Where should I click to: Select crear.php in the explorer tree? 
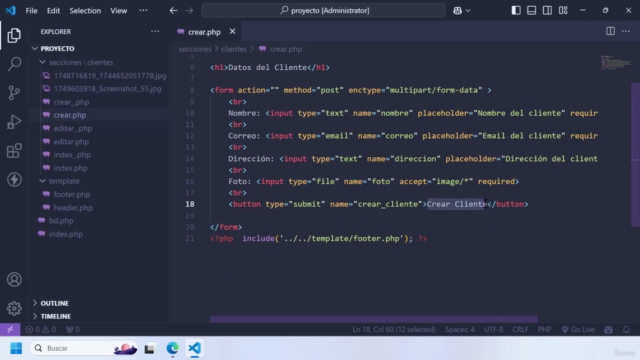point(69,115)
